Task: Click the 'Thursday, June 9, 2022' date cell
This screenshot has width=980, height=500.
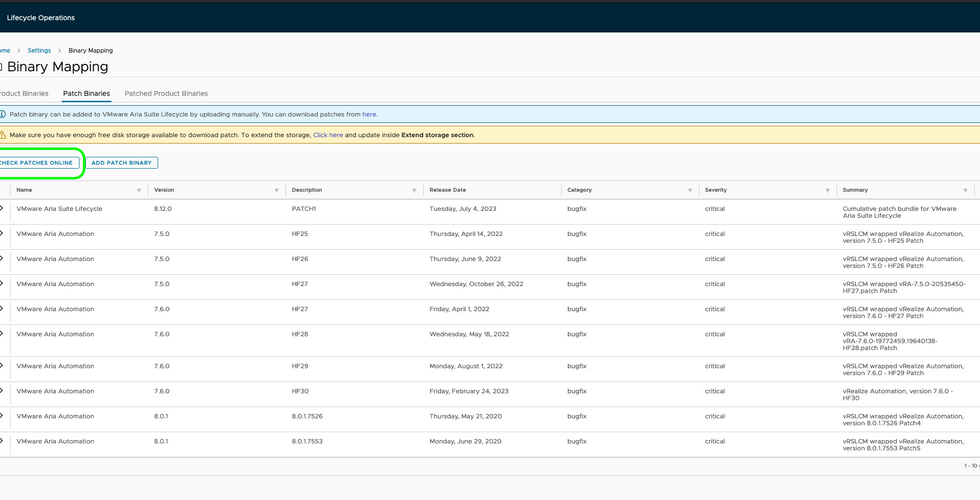Action: point(466,259)
